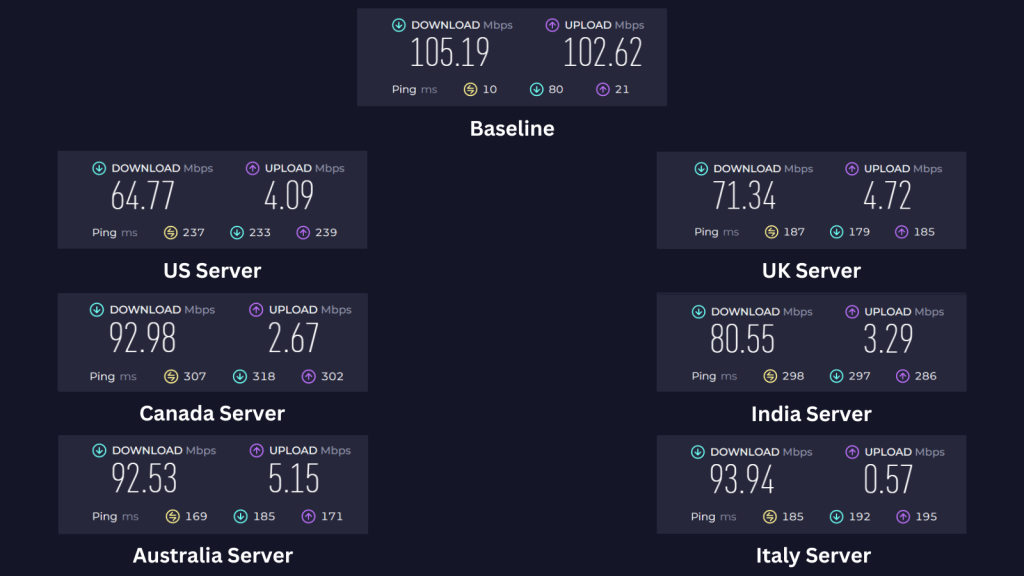1024x576 pixels.
Task: Click the Canada Server caption
Action: click(212, 413)
